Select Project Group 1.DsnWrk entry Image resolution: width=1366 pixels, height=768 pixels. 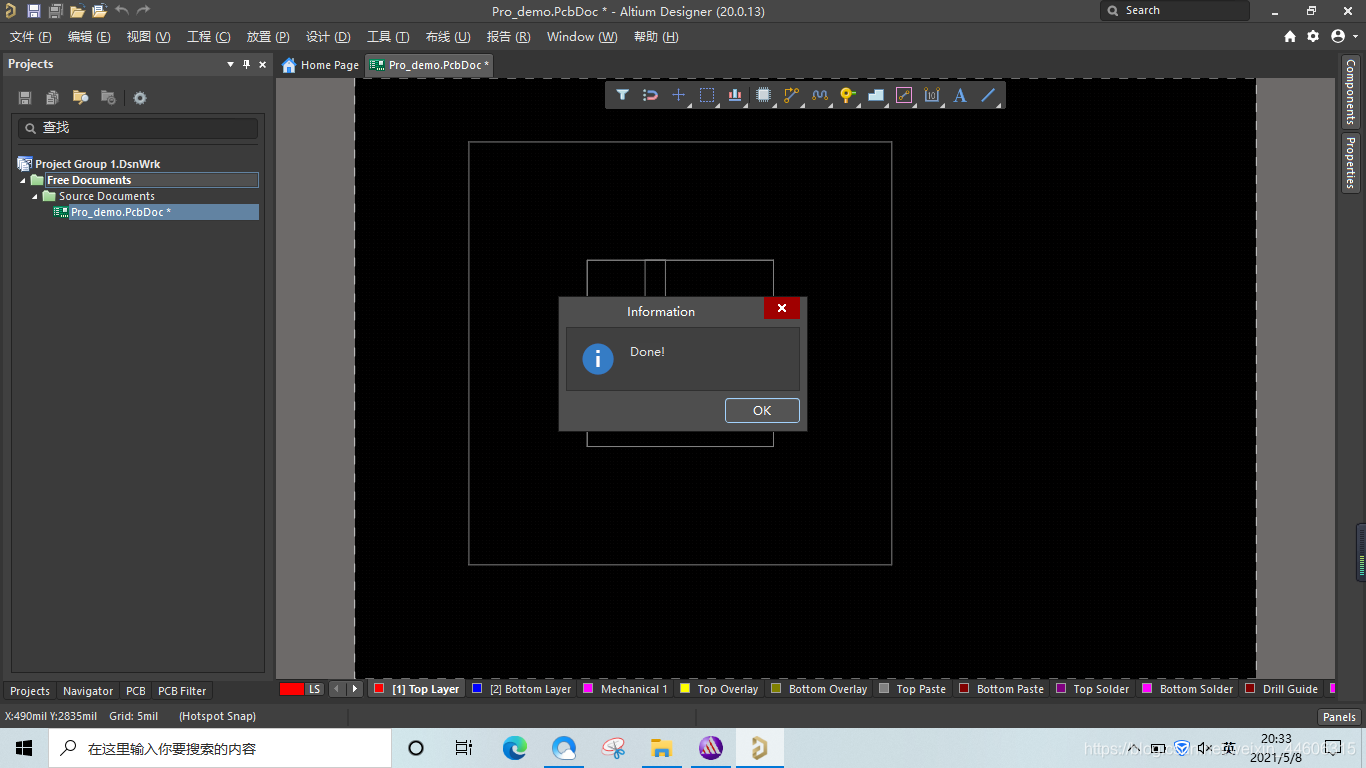click(x=97, y=164)
